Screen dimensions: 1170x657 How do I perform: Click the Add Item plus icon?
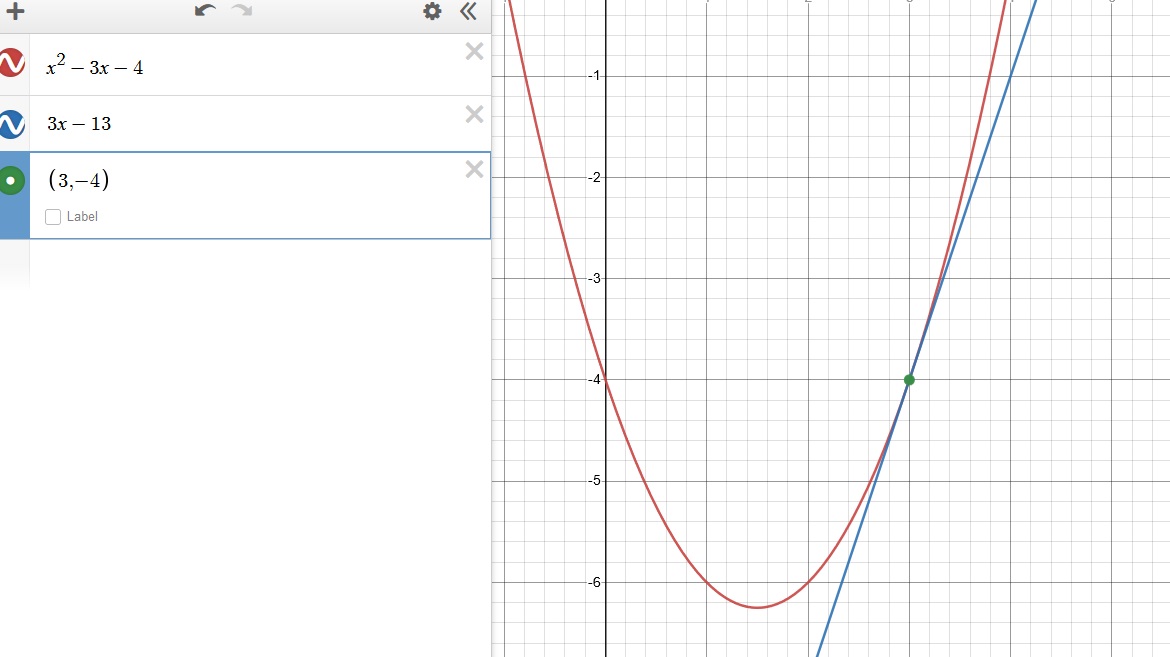pyautogui.click(x=15, y=12)
